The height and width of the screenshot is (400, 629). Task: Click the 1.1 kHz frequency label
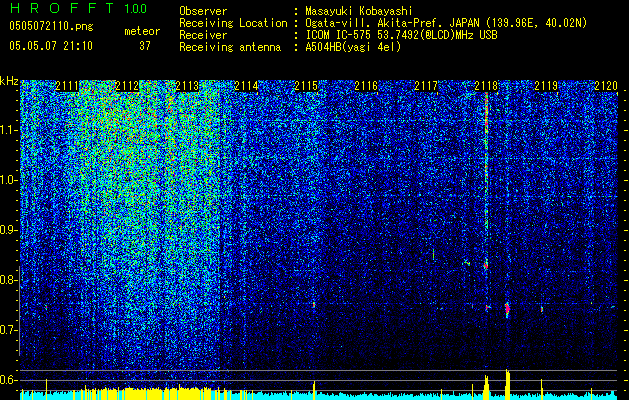click(x=9, y=130)
